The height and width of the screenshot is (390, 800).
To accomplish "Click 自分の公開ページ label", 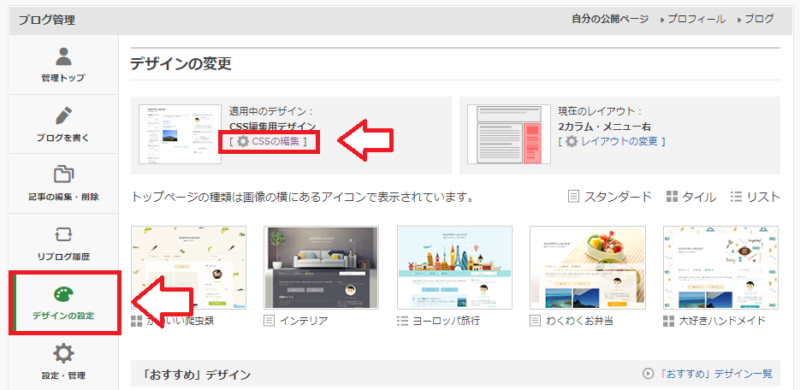I will point(610,19).
